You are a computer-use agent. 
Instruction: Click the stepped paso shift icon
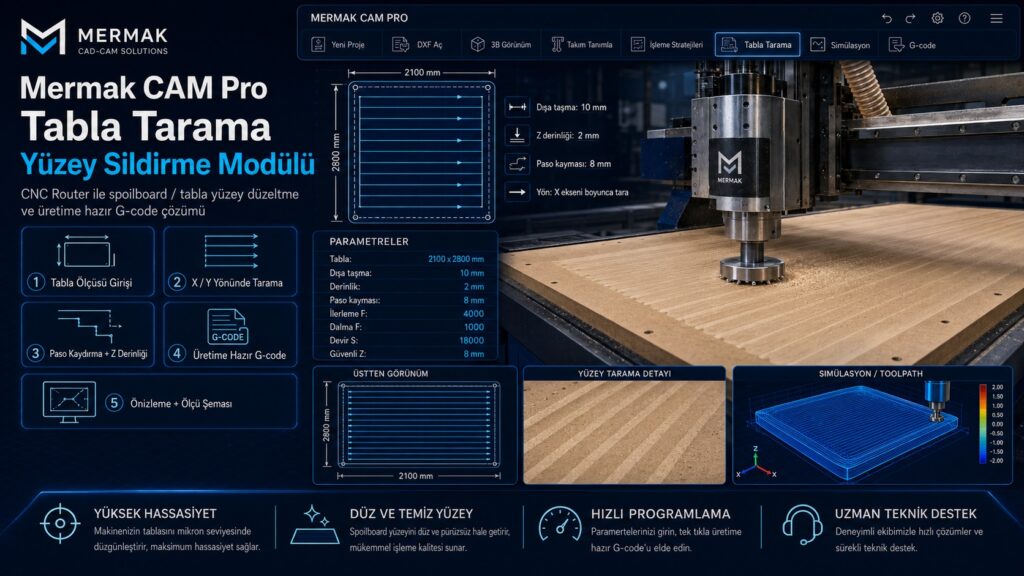[89, 325]
